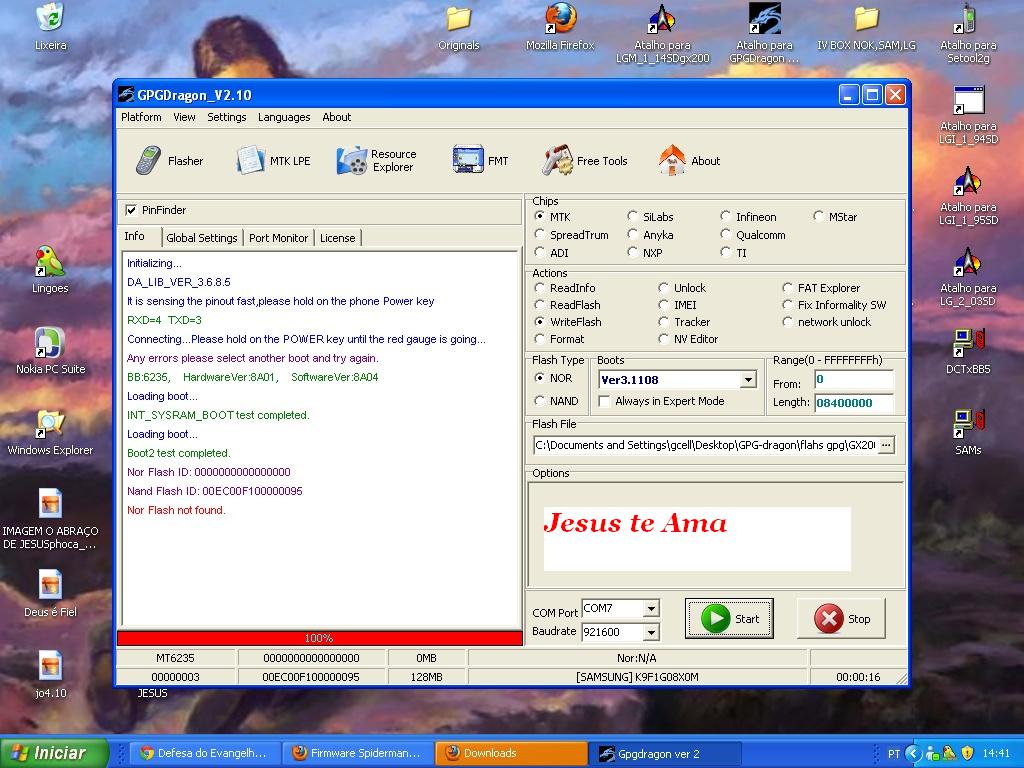The width and height of the screenshot is (1024, 768).
Task: Open the IMAGEM O ABRAÇO DE JESUS file
Action: pyautogui.click(x=50, y=519)
